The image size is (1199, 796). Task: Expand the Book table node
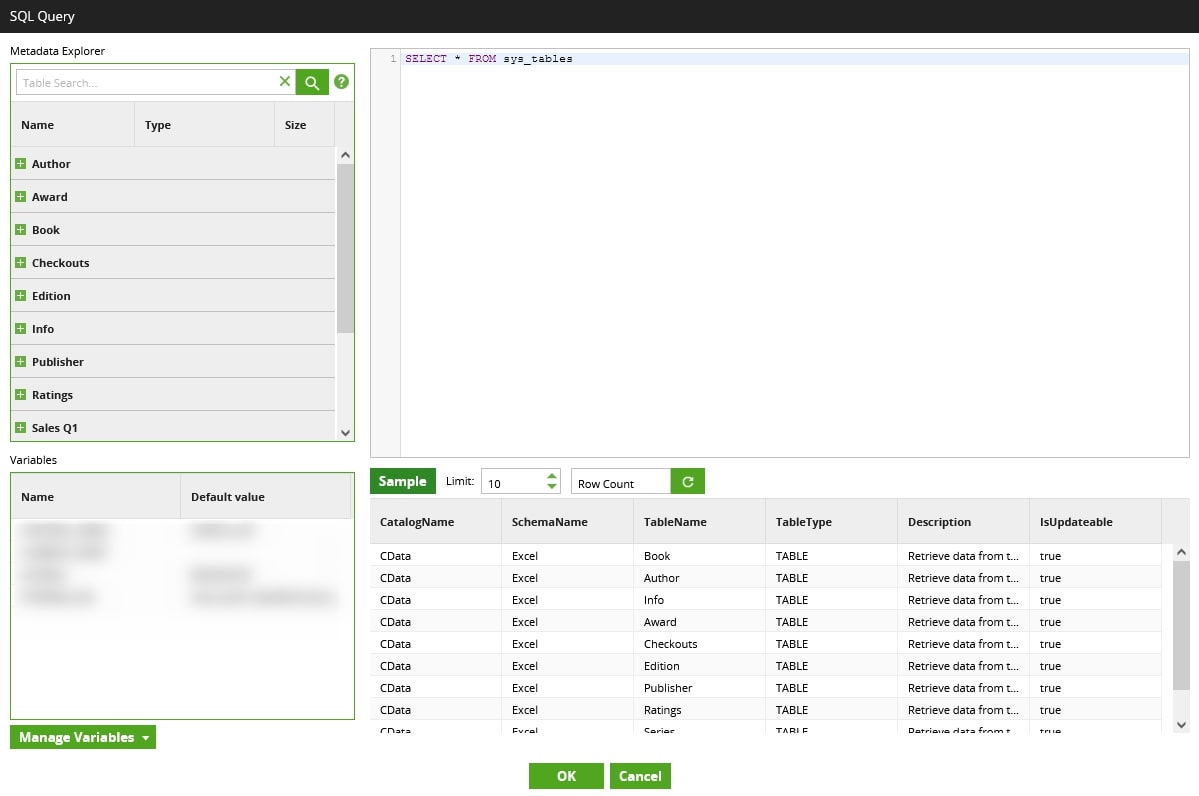[21, 229]
